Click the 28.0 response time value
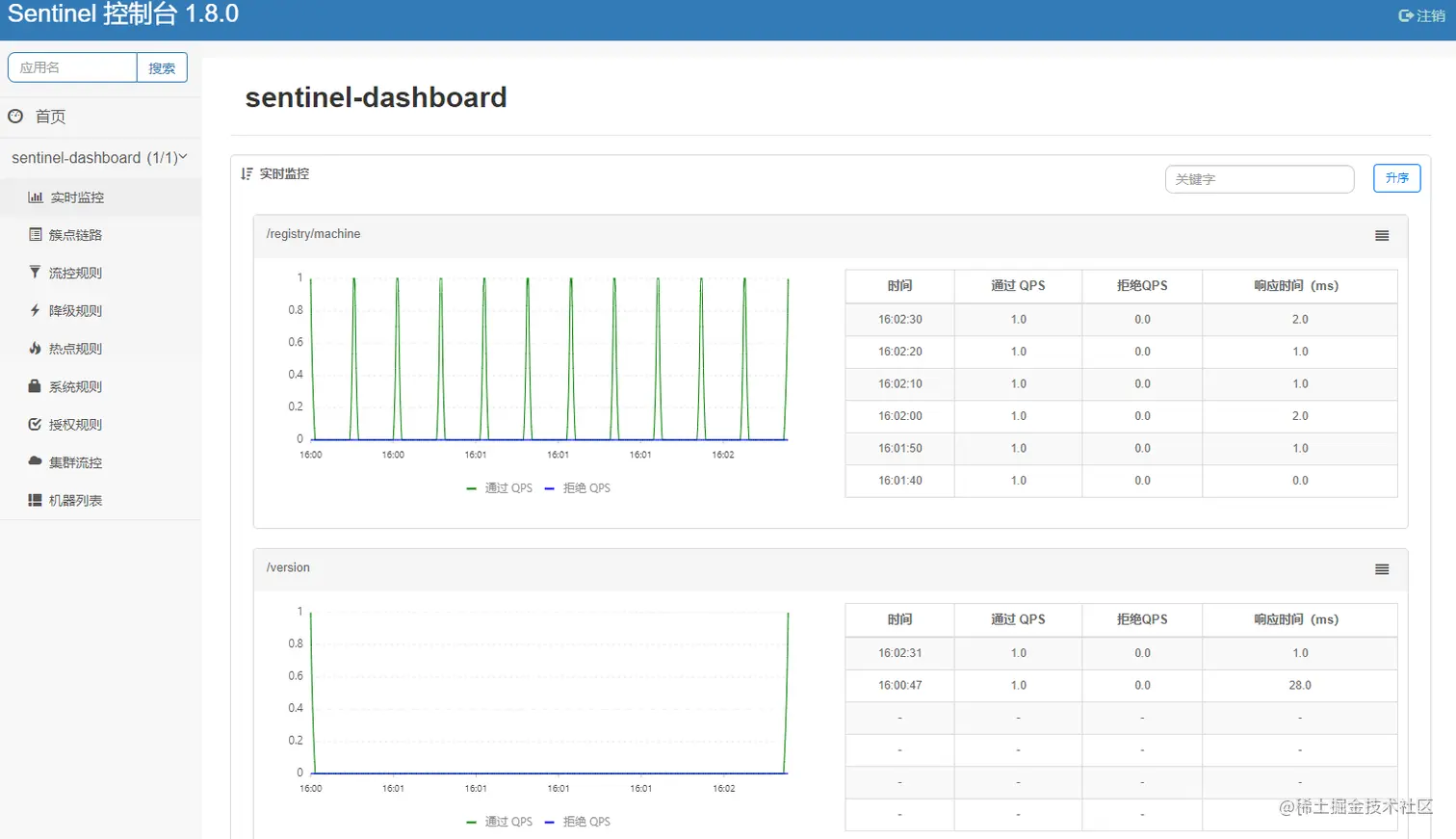Image resolution: width=1456 pixels, height=839 pixels. pos(1300,686)
